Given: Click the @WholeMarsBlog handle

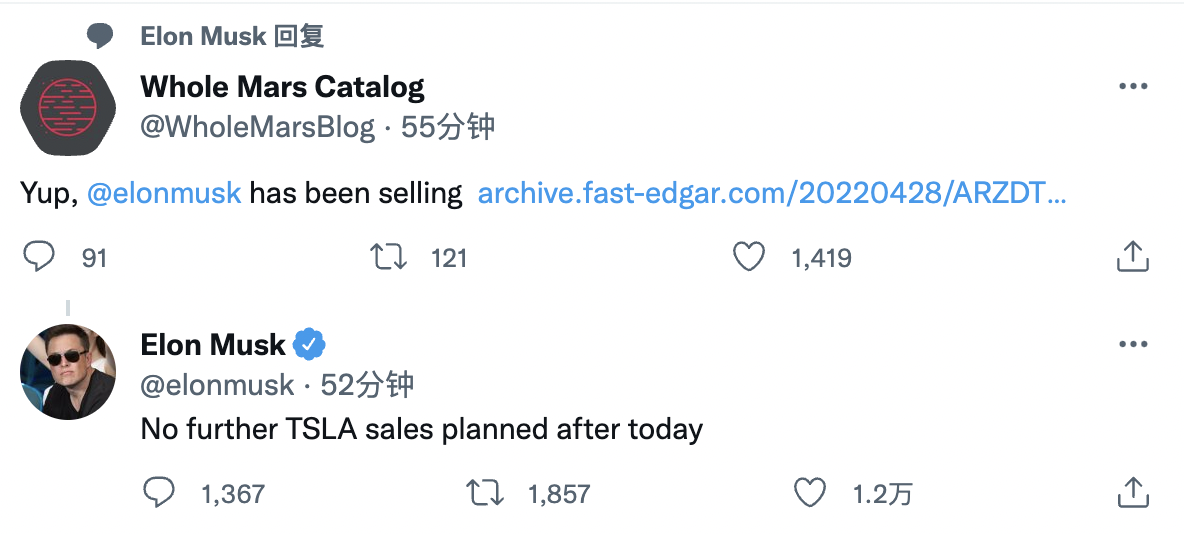Looking at the screenshot, I should tap(258, 127).
